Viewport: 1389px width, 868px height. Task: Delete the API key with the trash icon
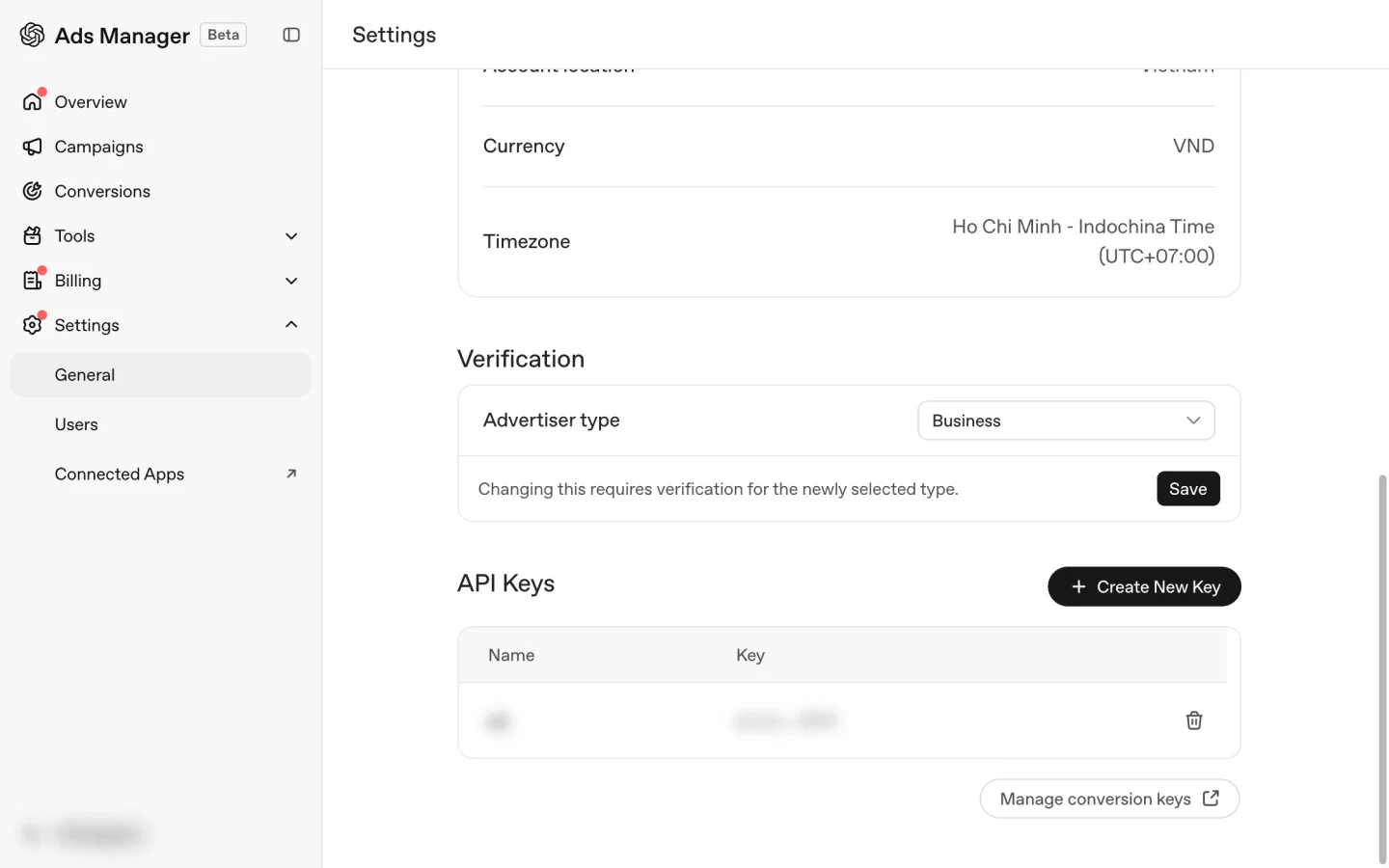1194,720
